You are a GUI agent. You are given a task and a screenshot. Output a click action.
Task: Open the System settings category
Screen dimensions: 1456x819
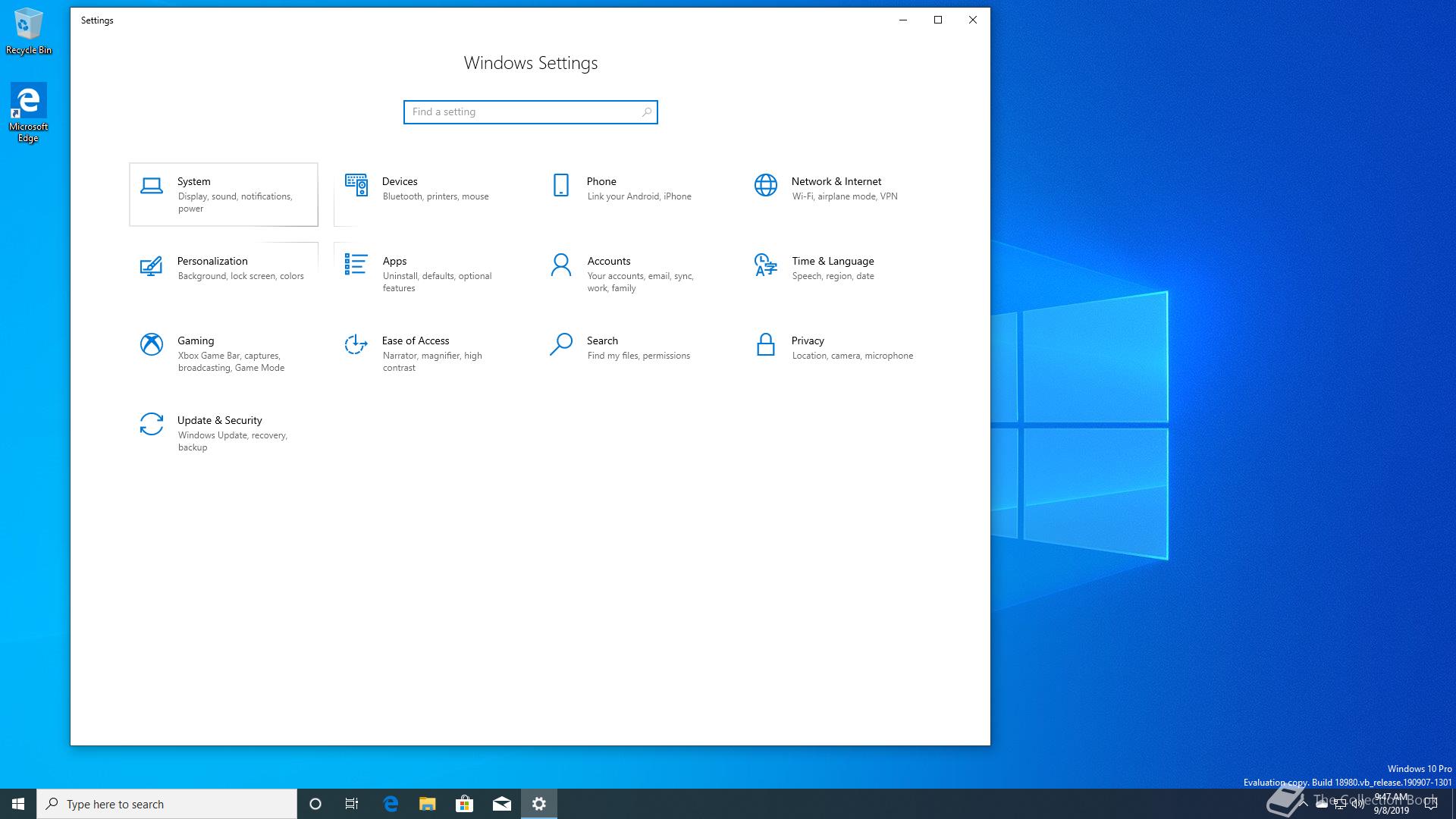(x=224, y=194)
